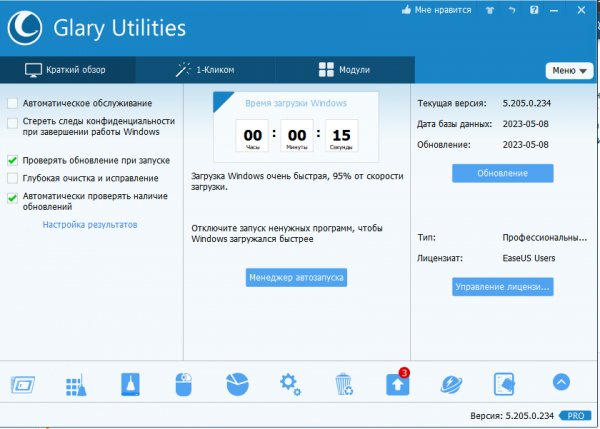Launch the registry cleaner broom icon
The height and width of the screenshot is (429, 600).
(76, 385)
